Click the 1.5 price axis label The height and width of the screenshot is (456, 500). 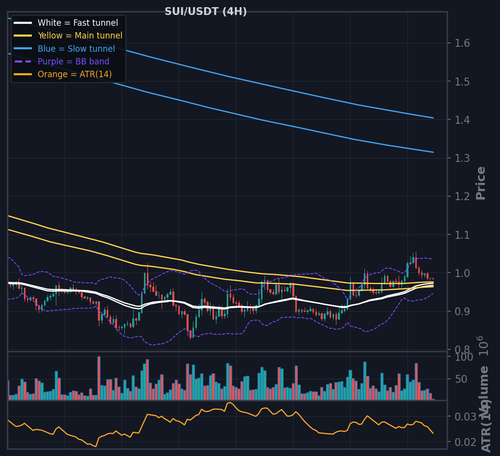click(x=462, y=81)
